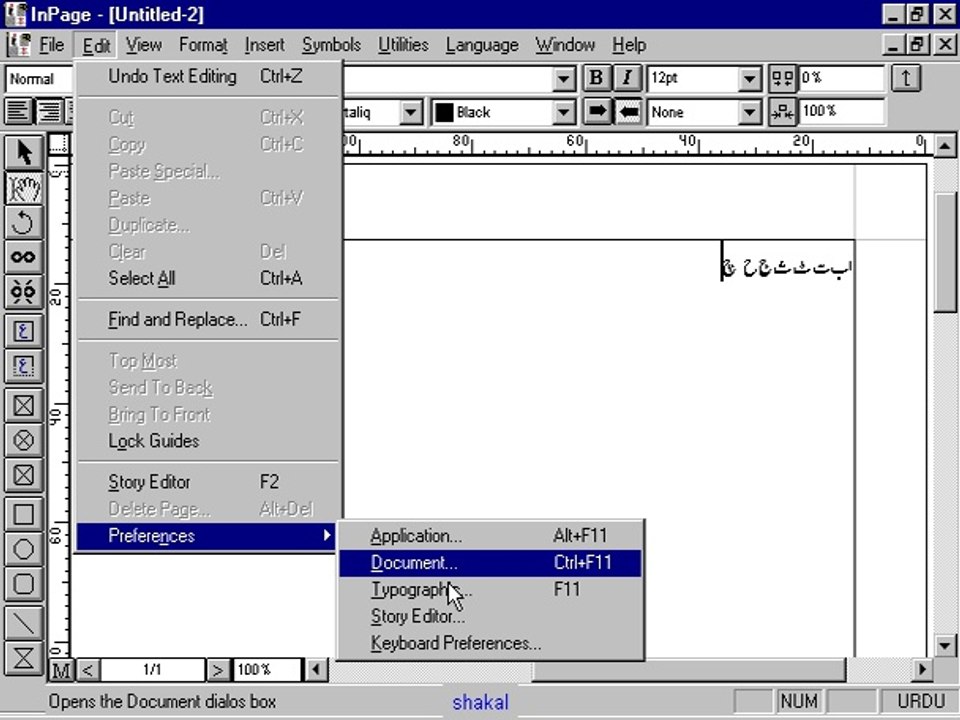
Task: Choose Application... preferences
Action: pyautogui.click(x=490, y=536)
